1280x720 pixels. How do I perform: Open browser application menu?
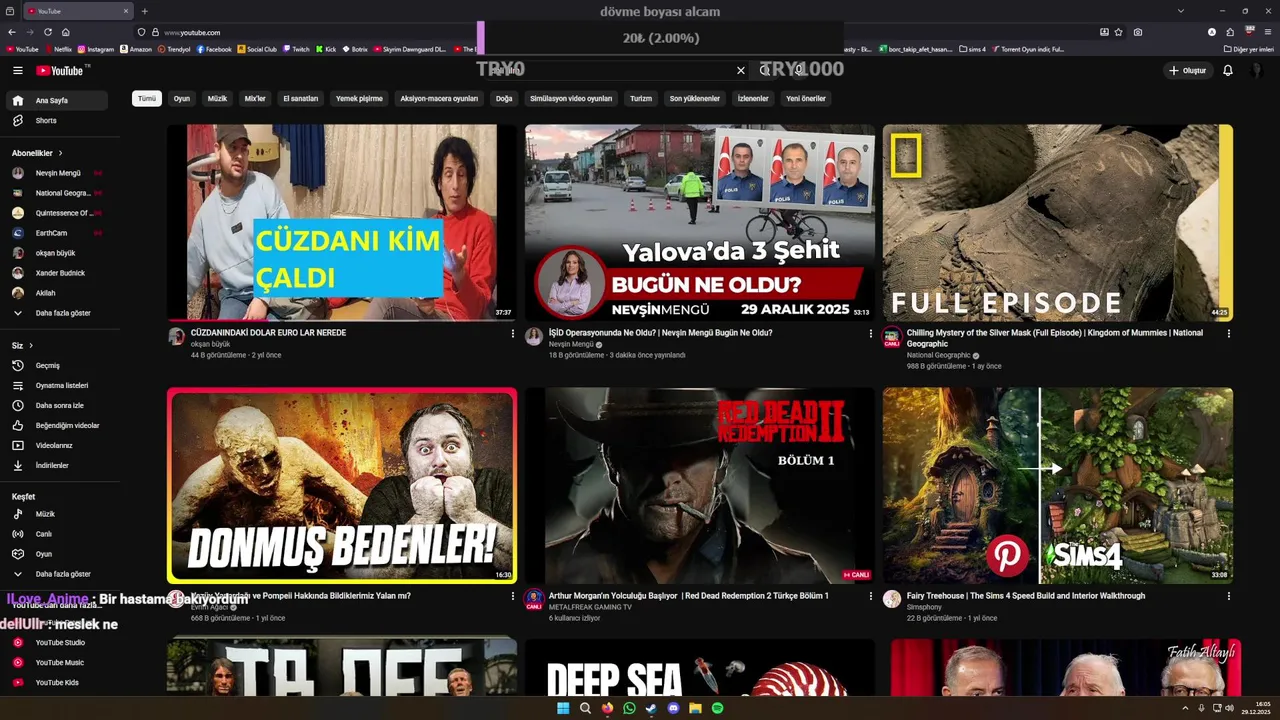pos(1268,32)
